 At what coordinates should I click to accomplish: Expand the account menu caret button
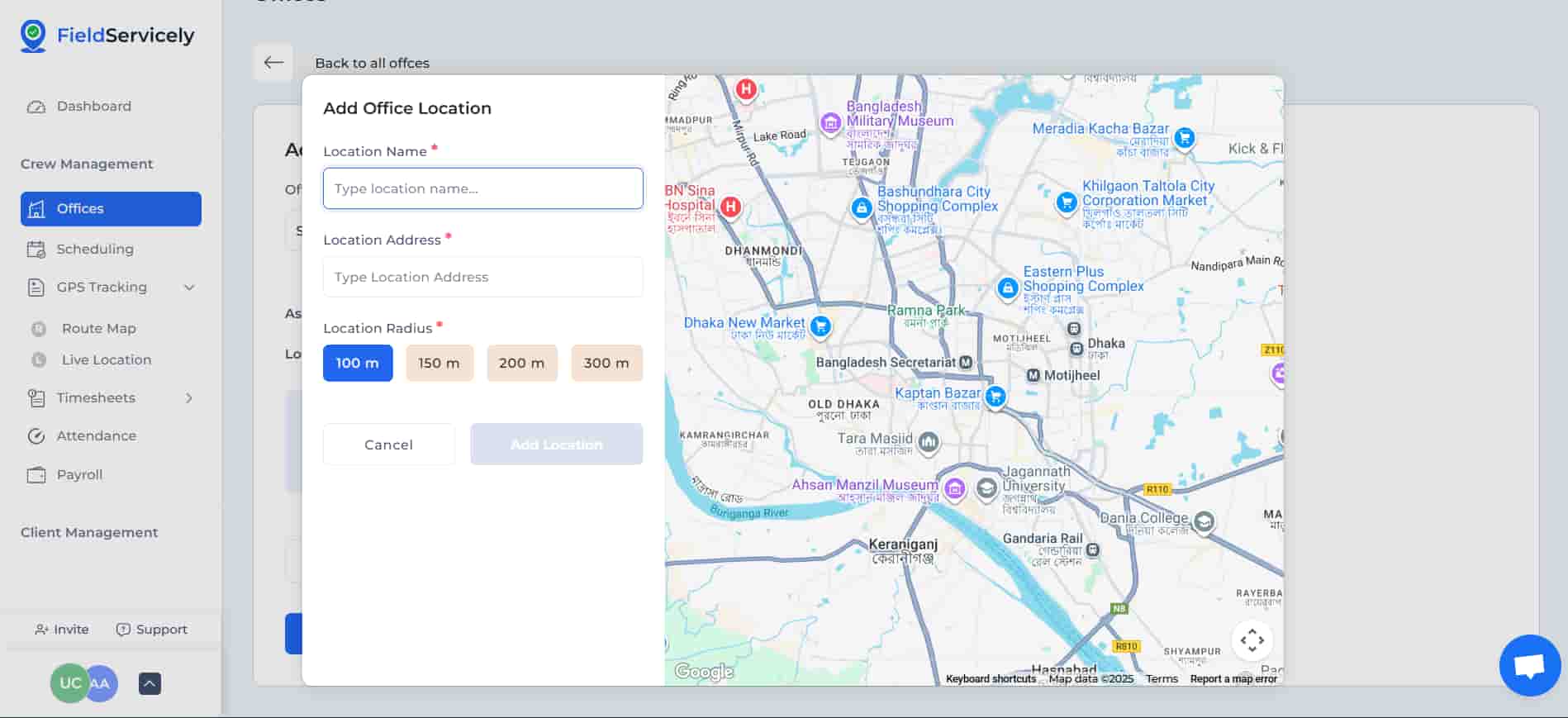pos(150,683)
